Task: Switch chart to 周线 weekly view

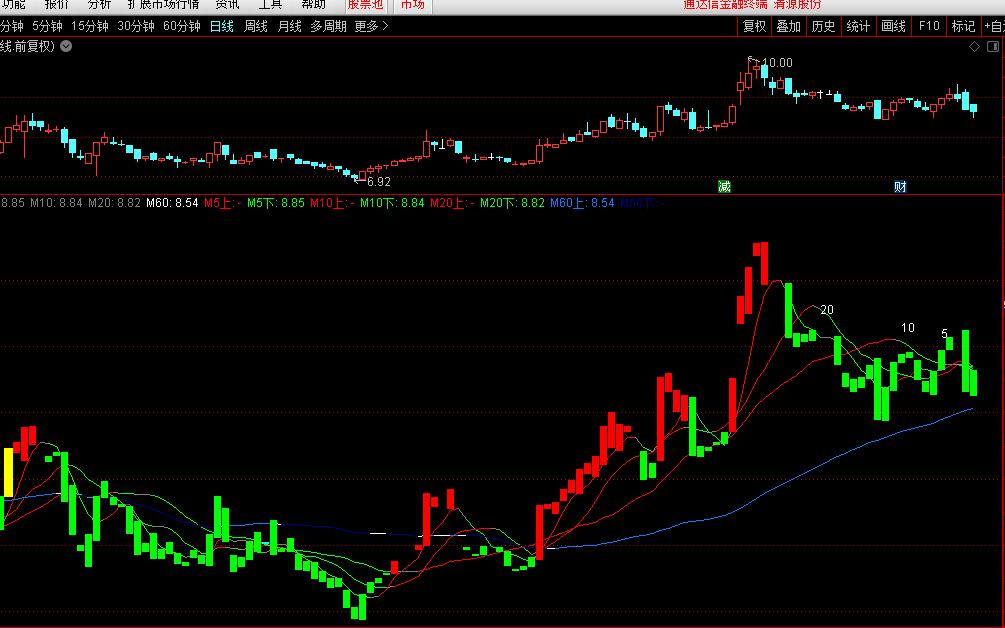Action: (256, 26)
